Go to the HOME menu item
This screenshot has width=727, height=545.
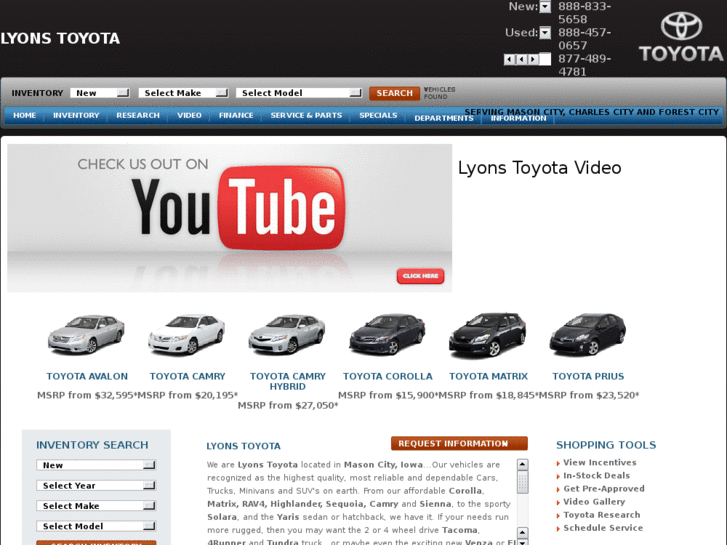25,115
